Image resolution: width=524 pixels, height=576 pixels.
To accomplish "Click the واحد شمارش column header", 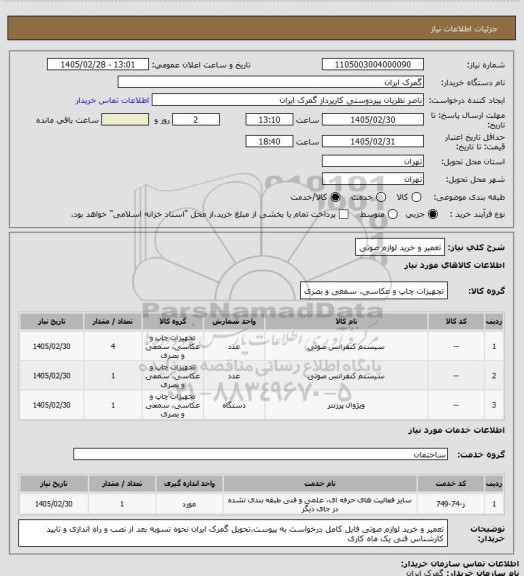I will pyautogui.click(x=234, y=321).
